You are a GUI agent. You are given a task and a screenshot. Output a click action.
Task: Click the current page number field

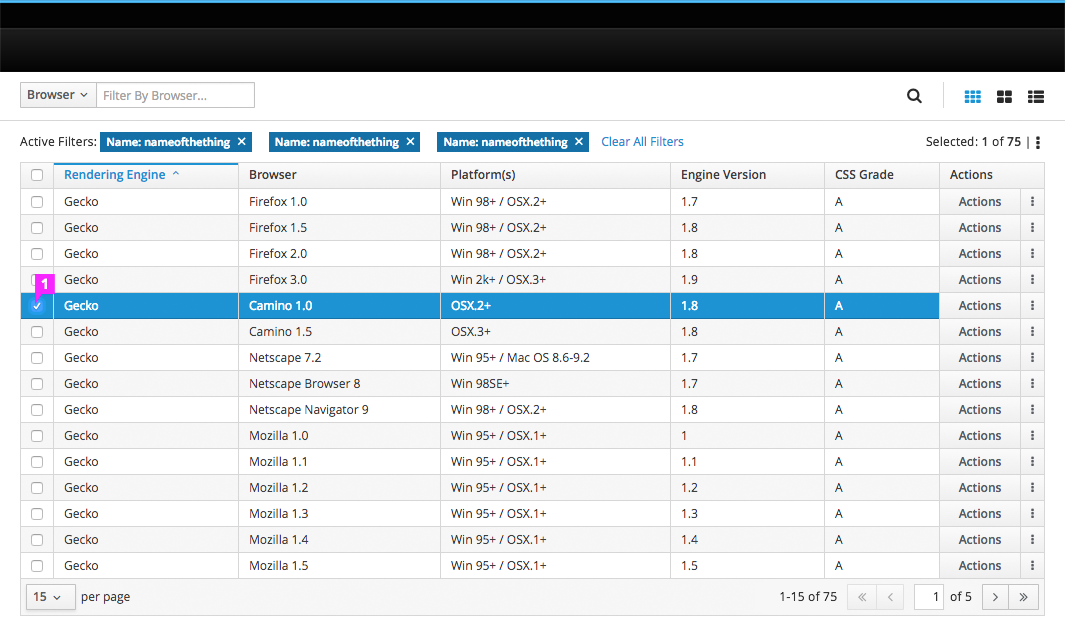point(928,597)
